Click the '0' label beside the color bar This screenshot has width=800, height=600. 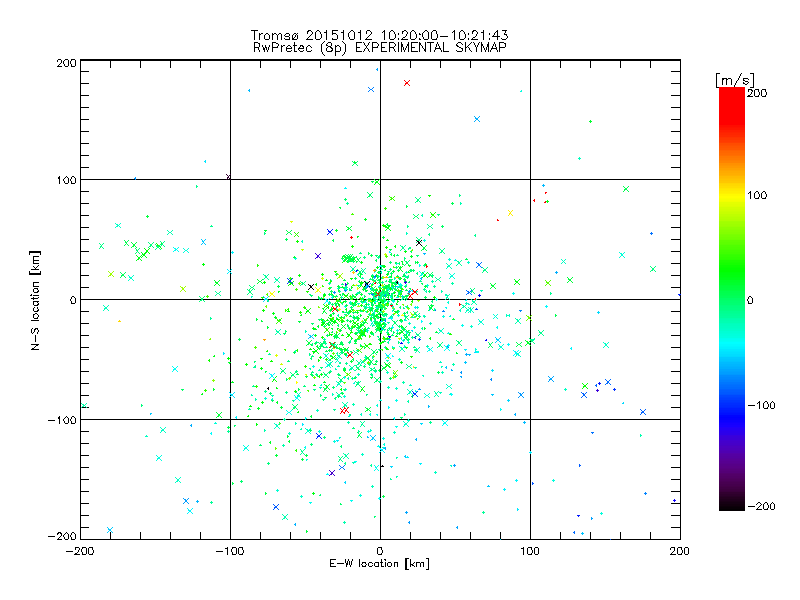[x=750, y=300]
